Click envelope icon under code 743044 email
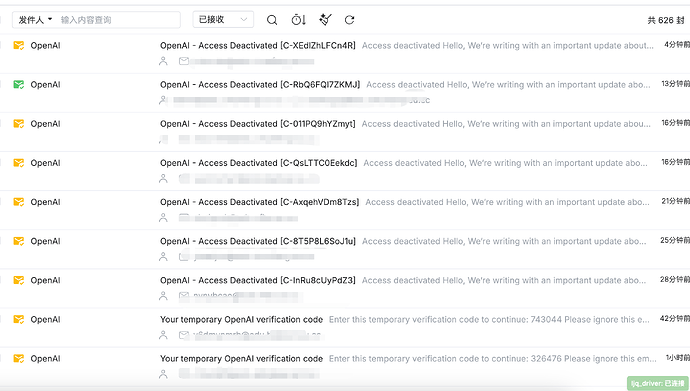690x391 pixels. point(184,335)
